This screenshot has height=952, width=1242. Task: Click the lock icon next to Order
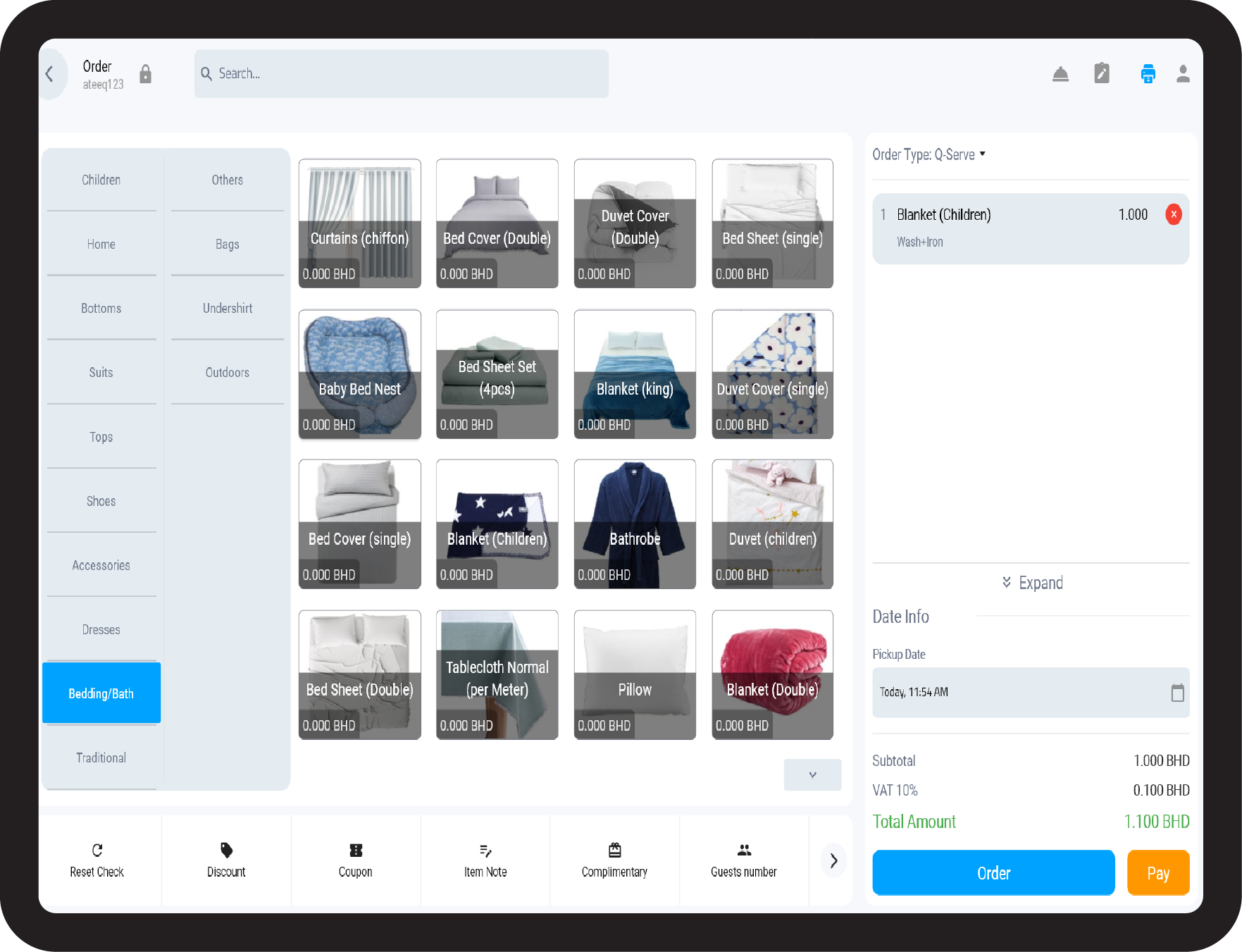[145, 74]
